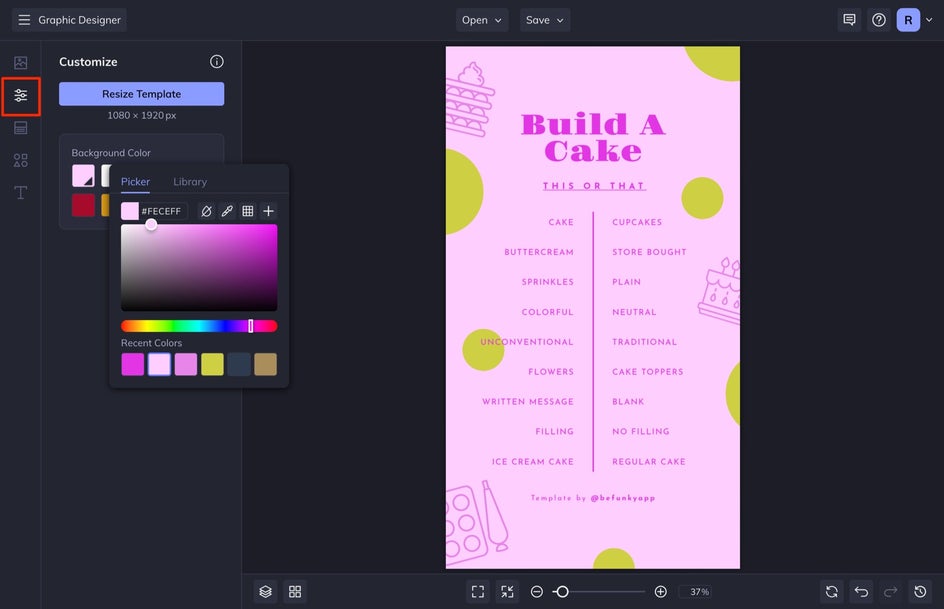Select the NO FILLING text on canvas

click(x=641, y=431)
